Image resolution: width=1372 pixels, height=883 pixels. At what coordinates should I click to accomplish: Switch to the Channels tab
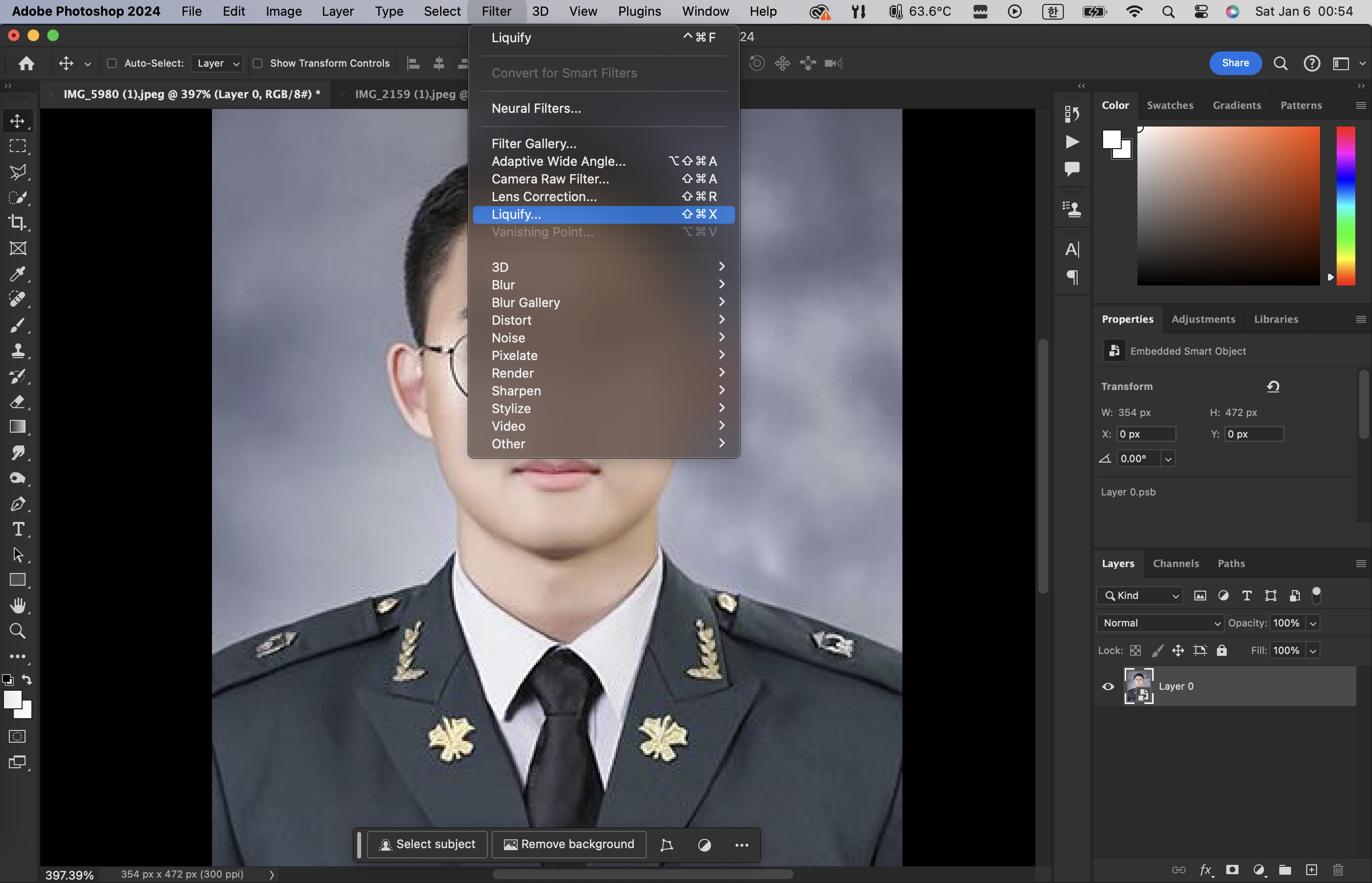tap(1175, 563)
